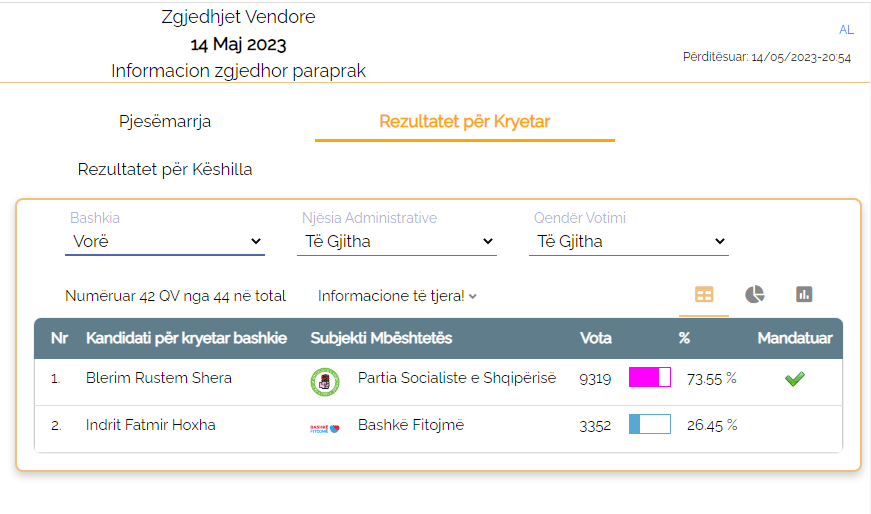Expand Informacione të tjera section
The height and width of the screenshot is (514, 871).
click(x=397, y=296)
